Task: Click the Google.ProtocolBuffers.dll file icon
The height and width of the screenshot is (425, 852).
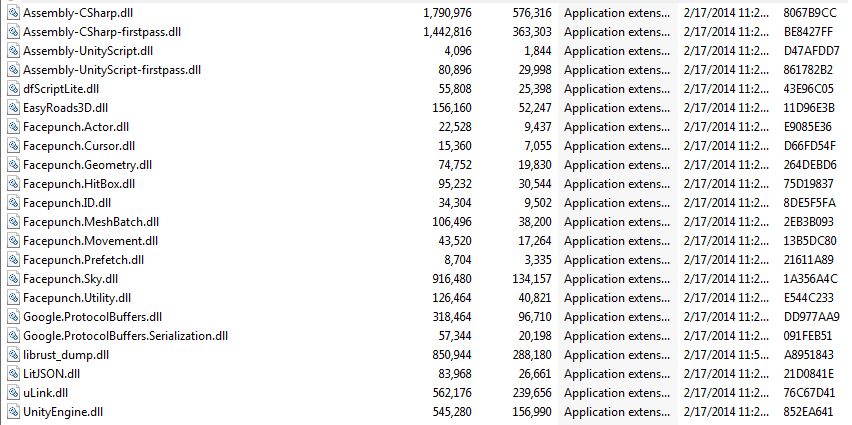Action: tap(13, 317)
